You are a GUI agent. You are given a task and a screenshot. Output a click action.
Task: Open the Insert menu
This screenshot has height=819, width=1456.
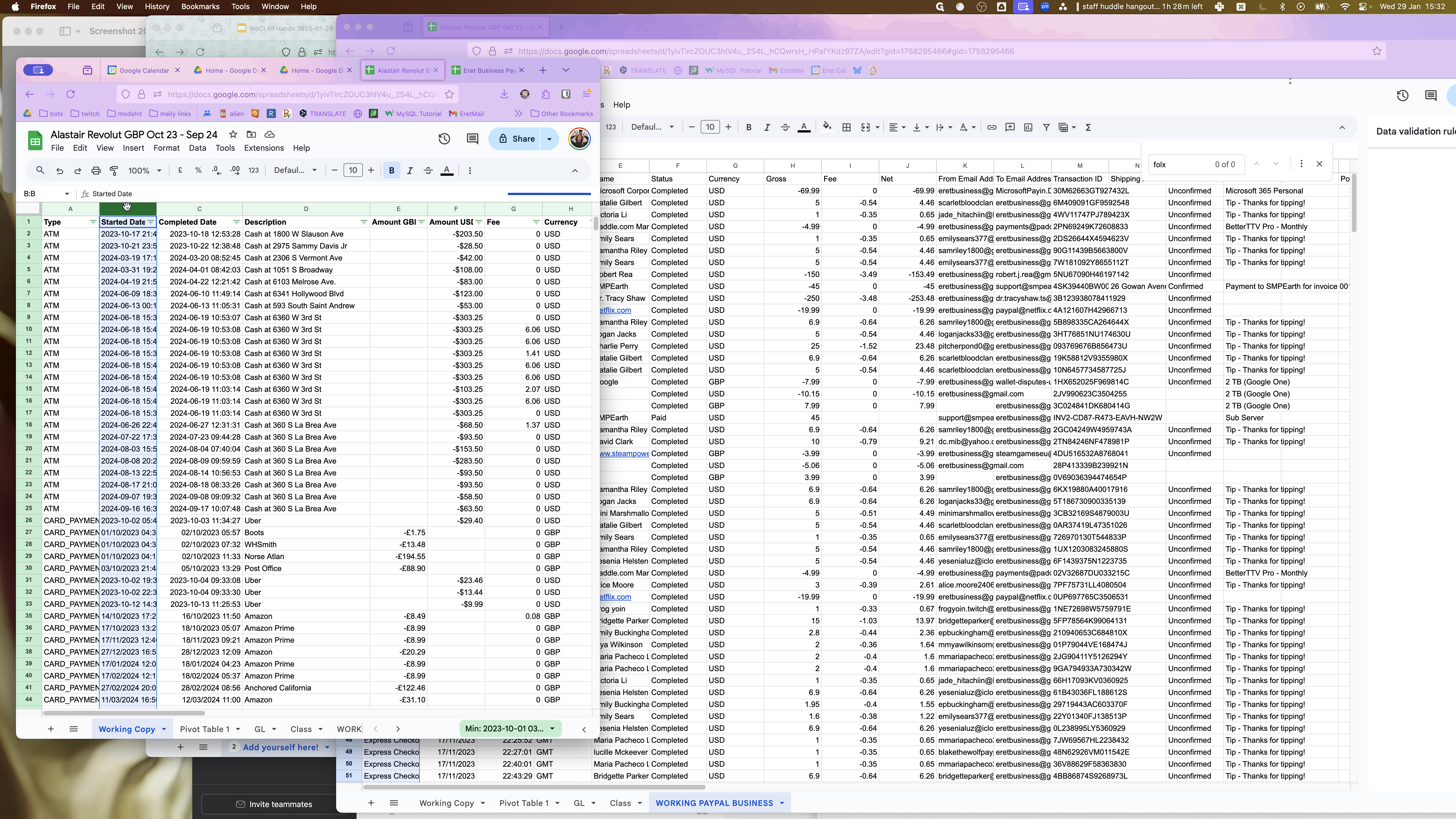click(133, 148)
